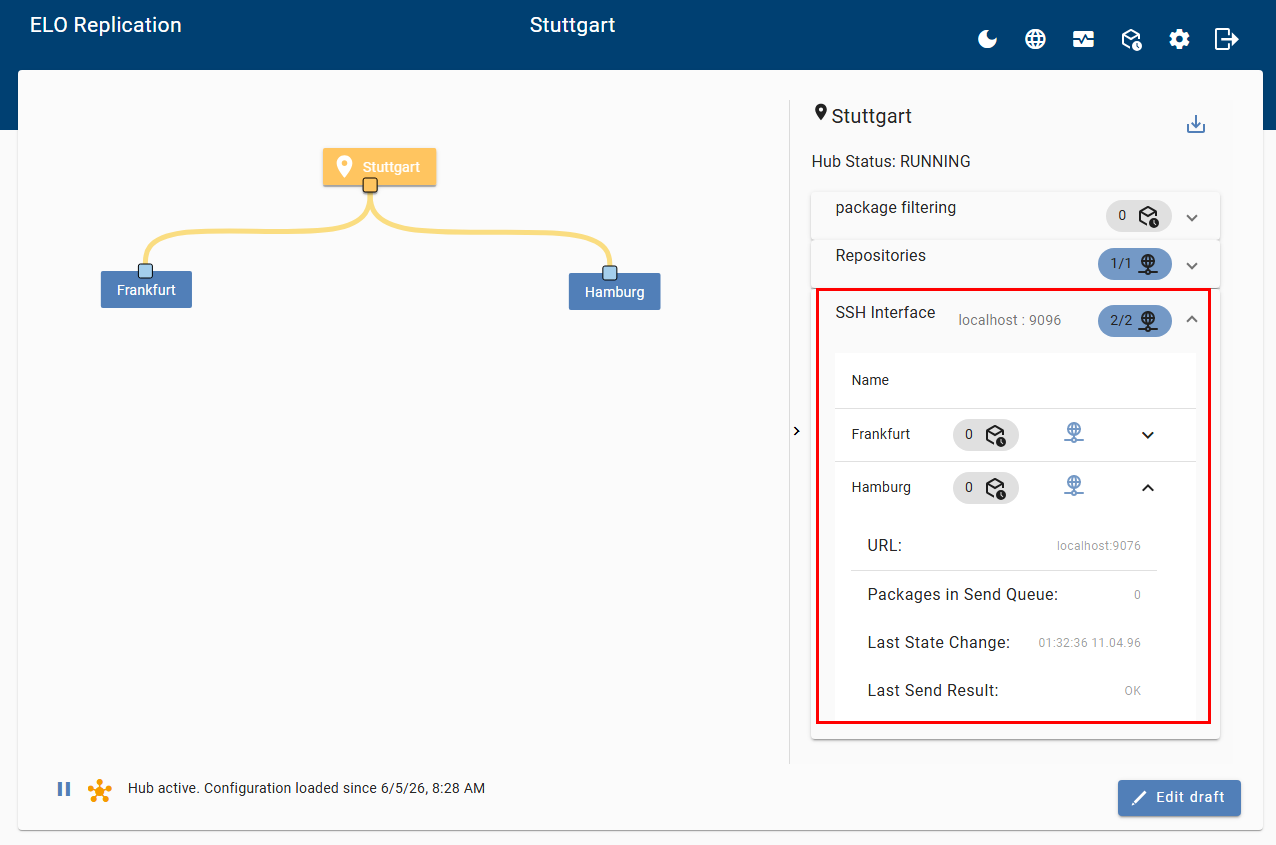Image resolution: width=1276 pixels, height=845 pixels.
Task: Click the Frankfurt node connector port
Action: (146, 271)
